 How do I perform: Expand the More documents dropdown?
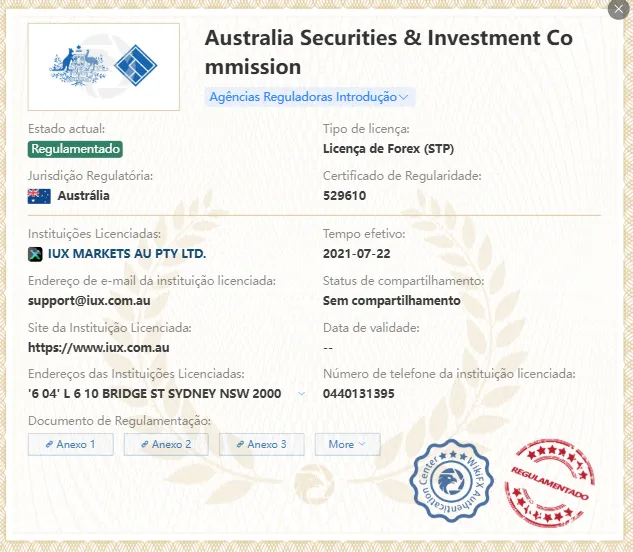[348, 445]
